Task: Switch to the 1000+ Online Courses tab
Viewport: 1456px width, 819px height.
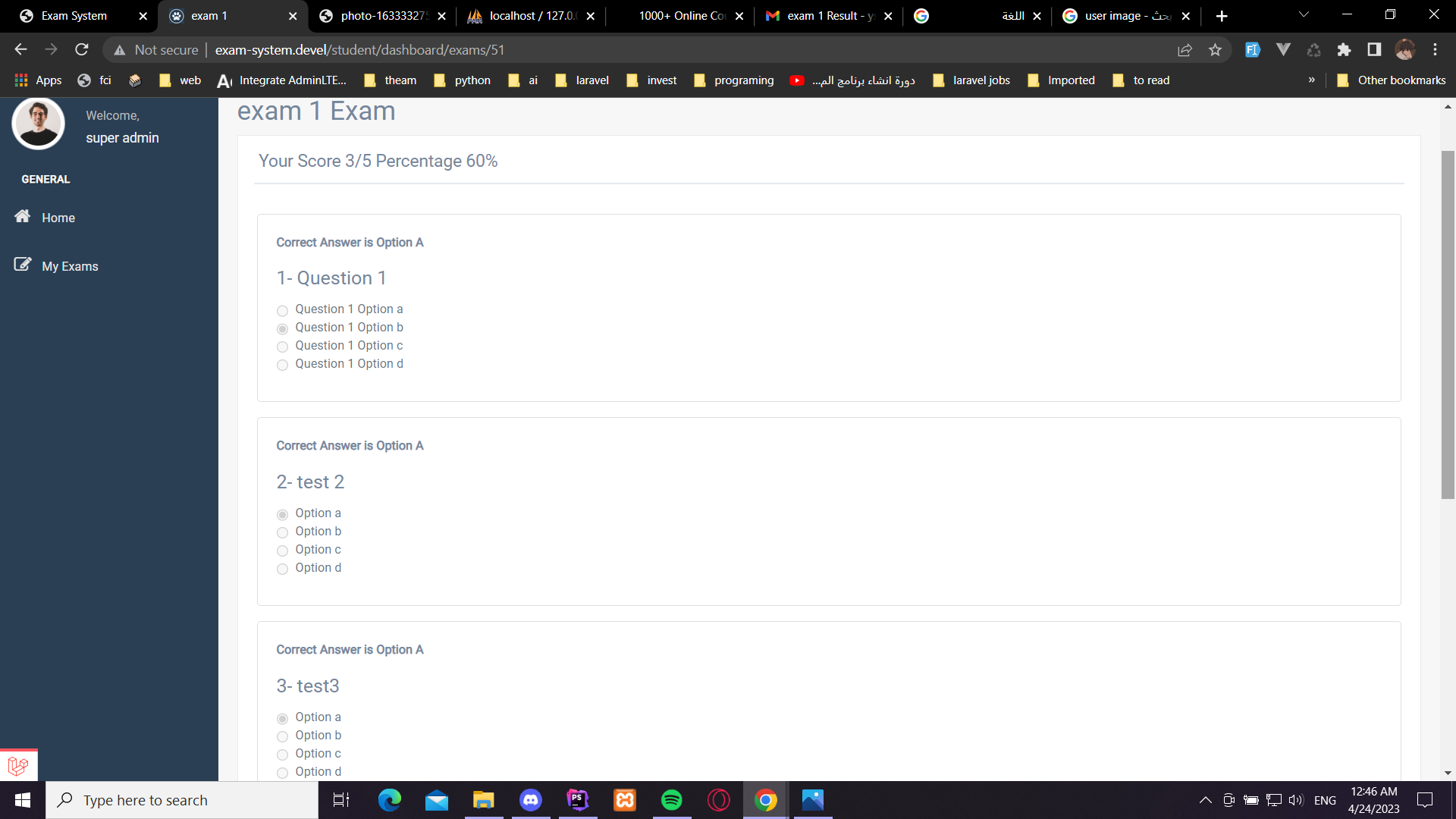Action: 679,16
